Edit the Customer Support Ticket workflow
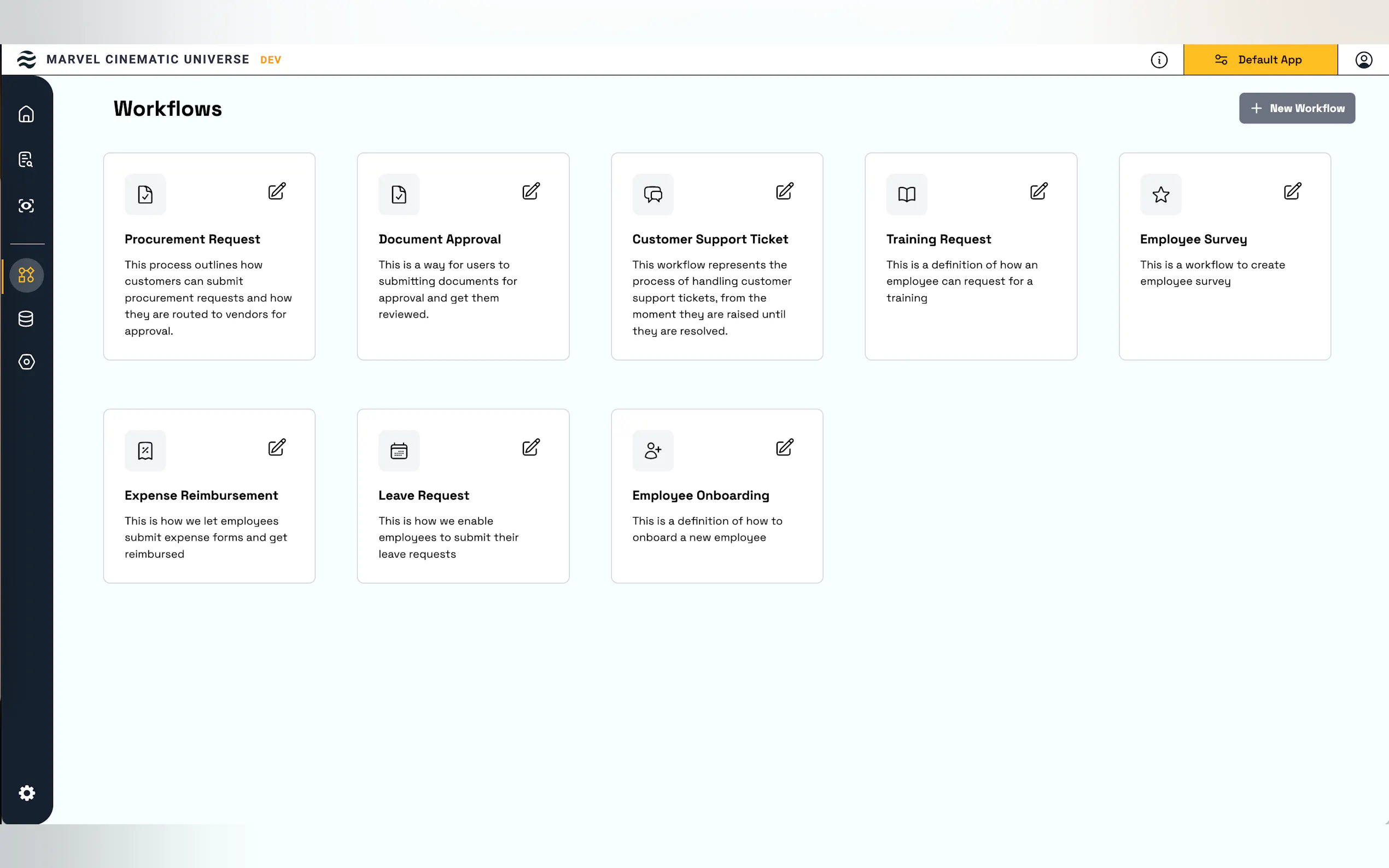 point(784,191)
